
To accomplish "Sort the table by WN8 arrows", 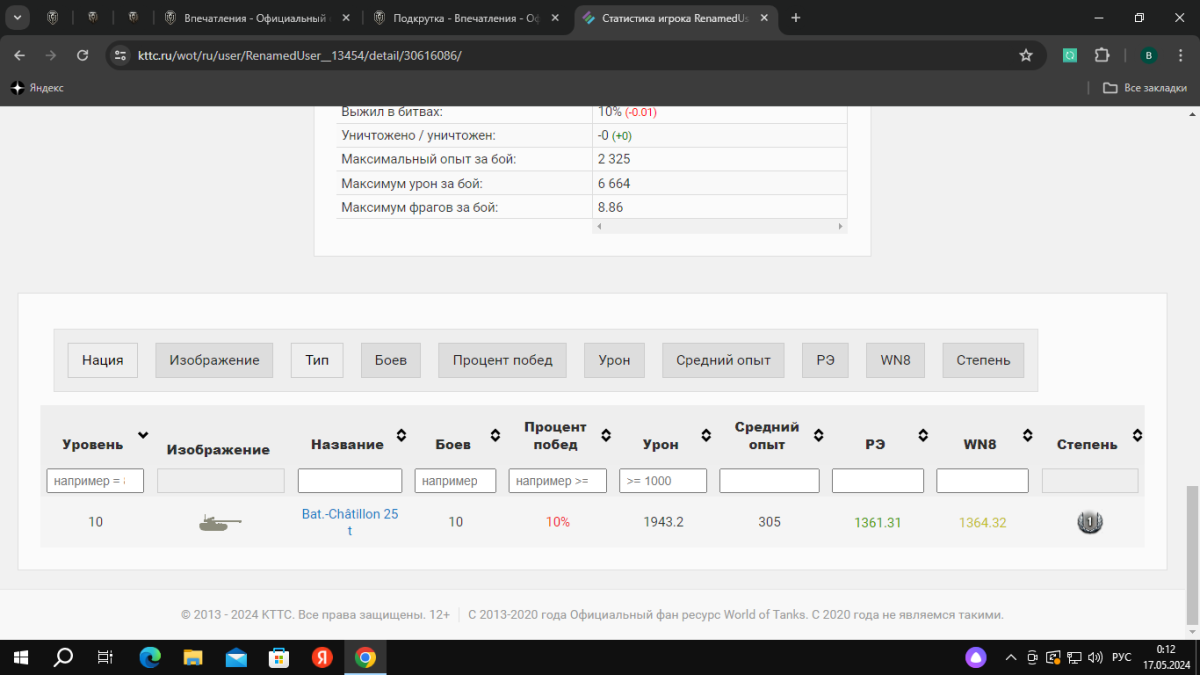I will coord(1029,436).
